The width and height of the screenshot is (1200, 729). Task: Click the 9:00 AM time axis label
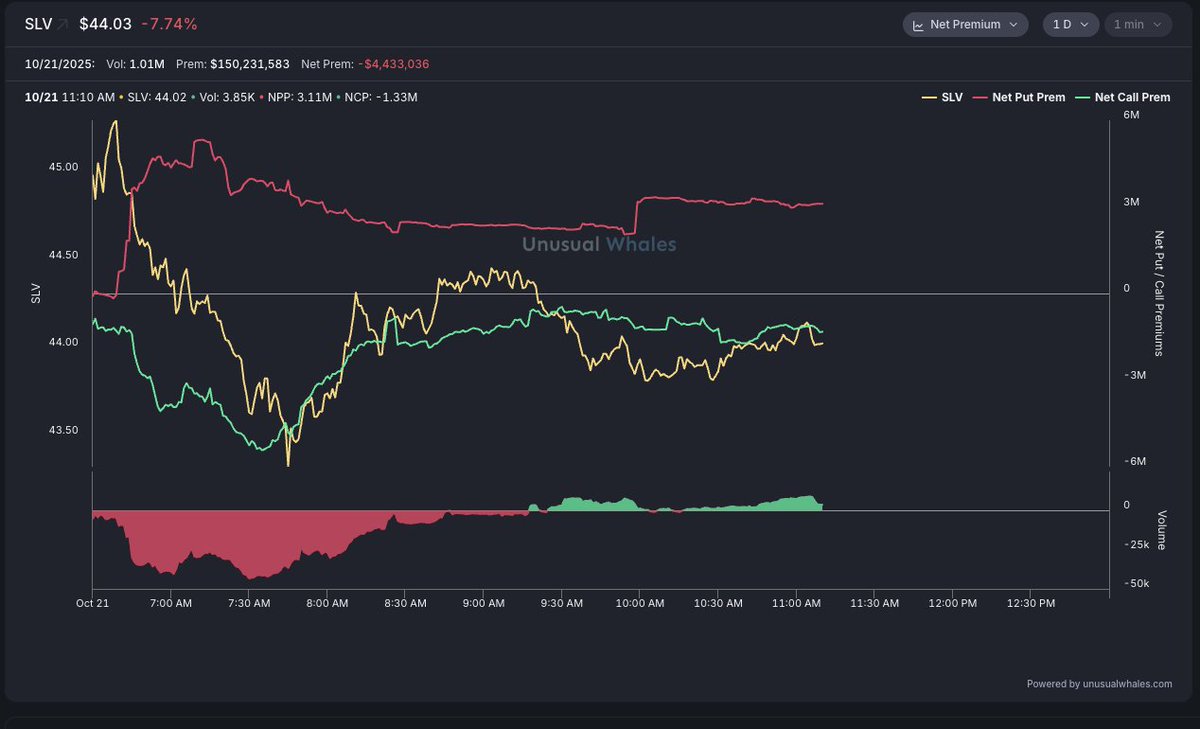pyautogui.click(x=483, y=603)
